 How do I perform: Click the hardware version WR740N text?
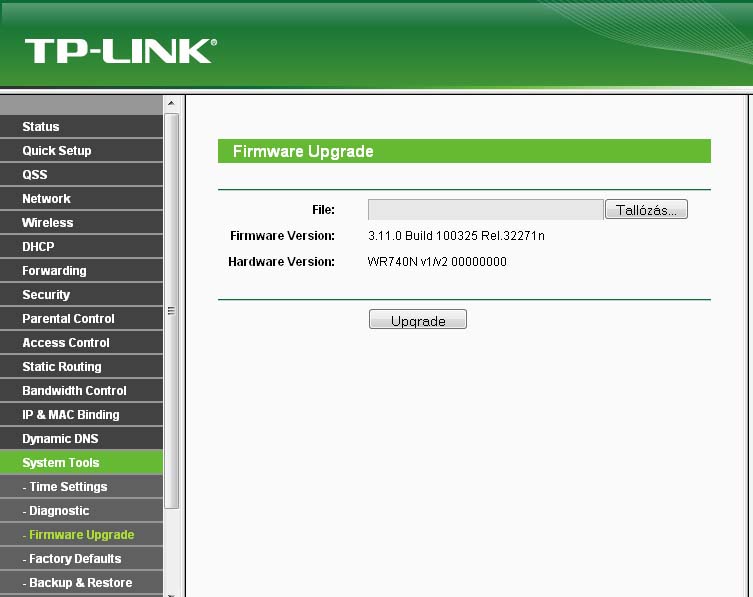pyautogui.click(x=437, y=262)
